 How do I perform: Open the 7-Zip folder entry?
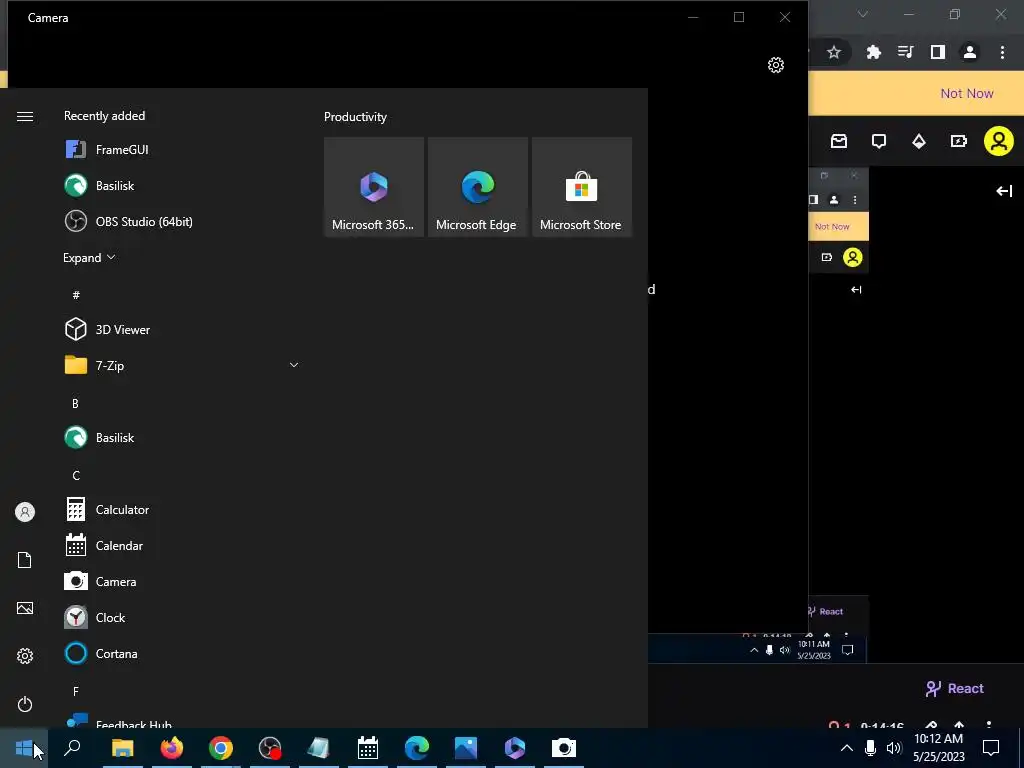tap(183, 366)
